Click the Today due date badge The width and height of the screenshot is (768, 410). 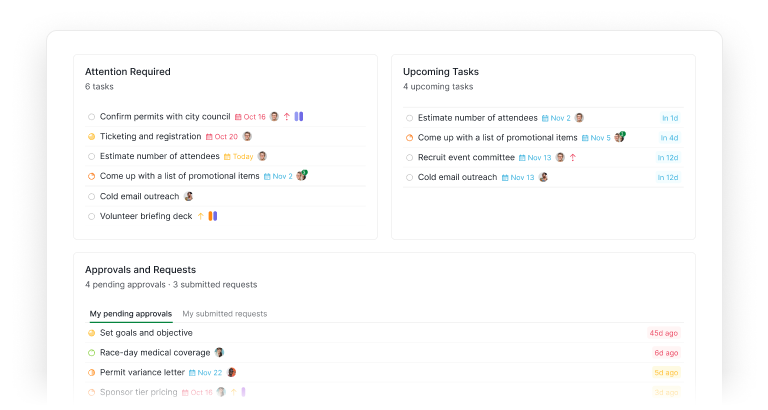coord(239,157)
